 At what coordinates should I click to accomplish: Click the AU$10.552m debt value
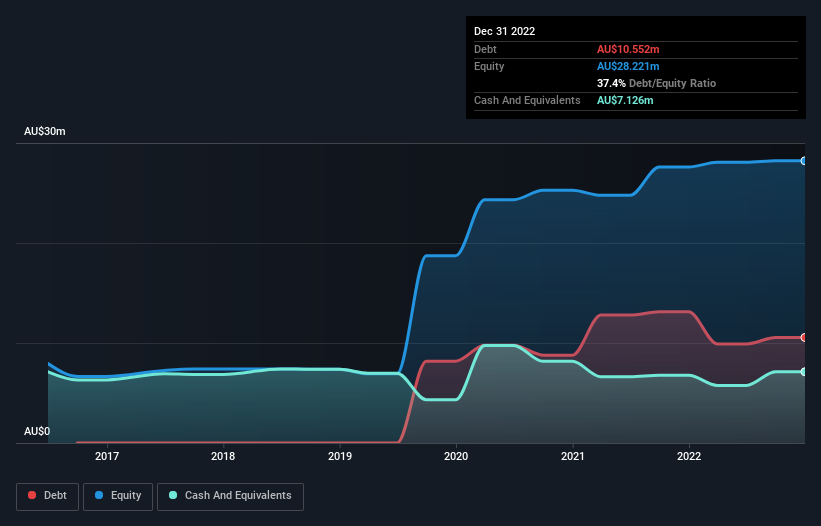628,49
